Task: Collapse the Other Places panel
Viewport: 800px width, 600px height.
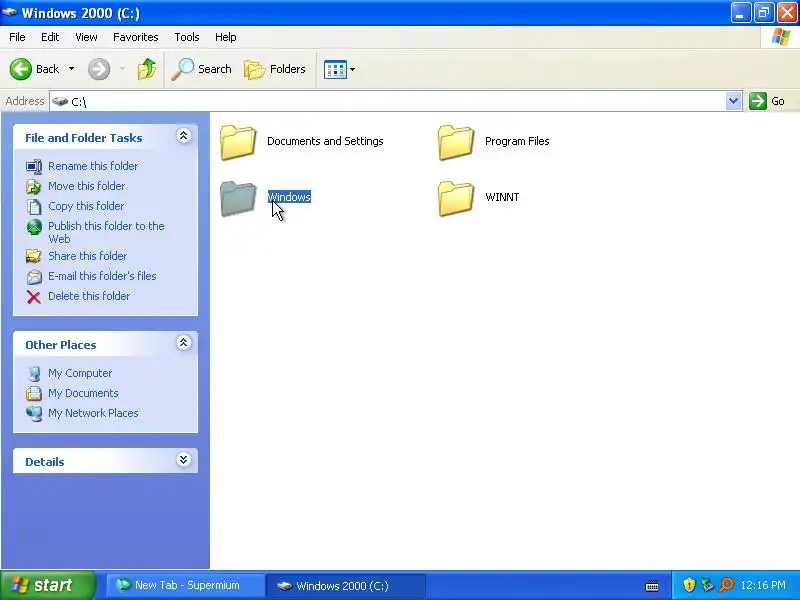Action: (184, 343)
